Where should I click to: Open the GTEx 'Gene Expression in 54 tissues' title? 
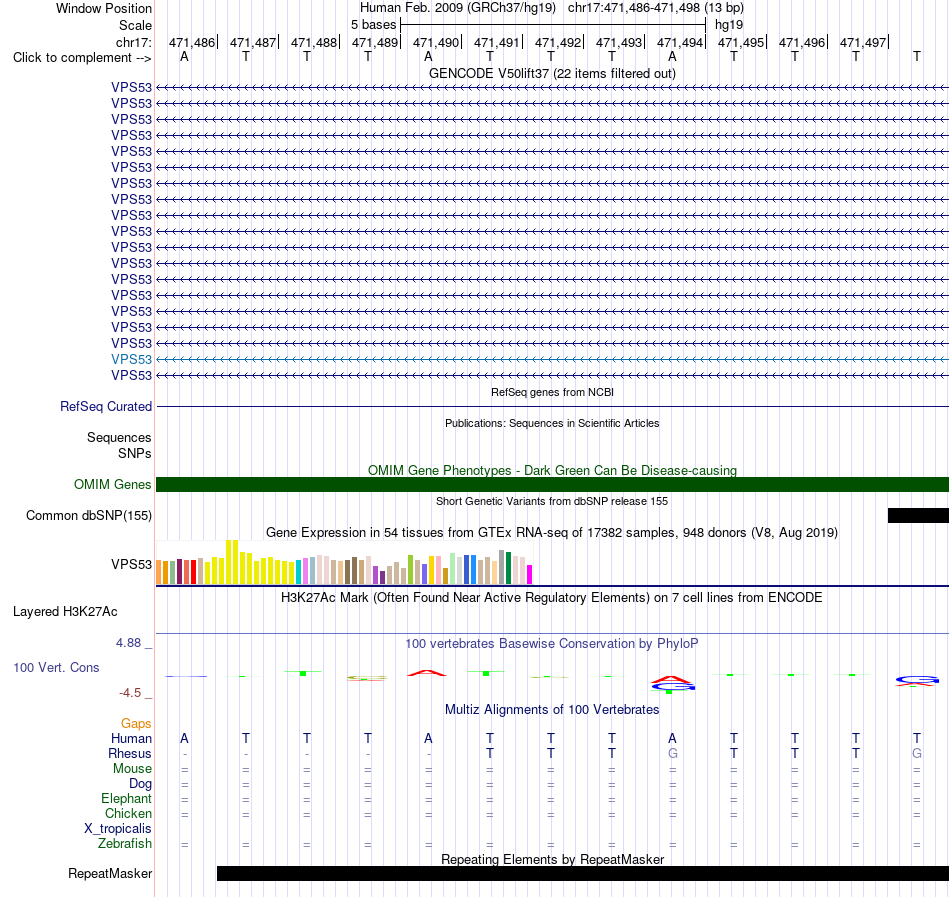click(552, 532)
